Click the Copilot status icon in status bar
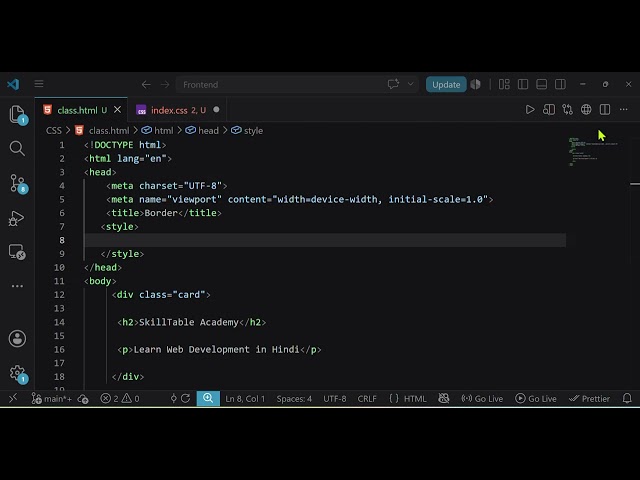The image size is (640, 480). pos(444,398)
